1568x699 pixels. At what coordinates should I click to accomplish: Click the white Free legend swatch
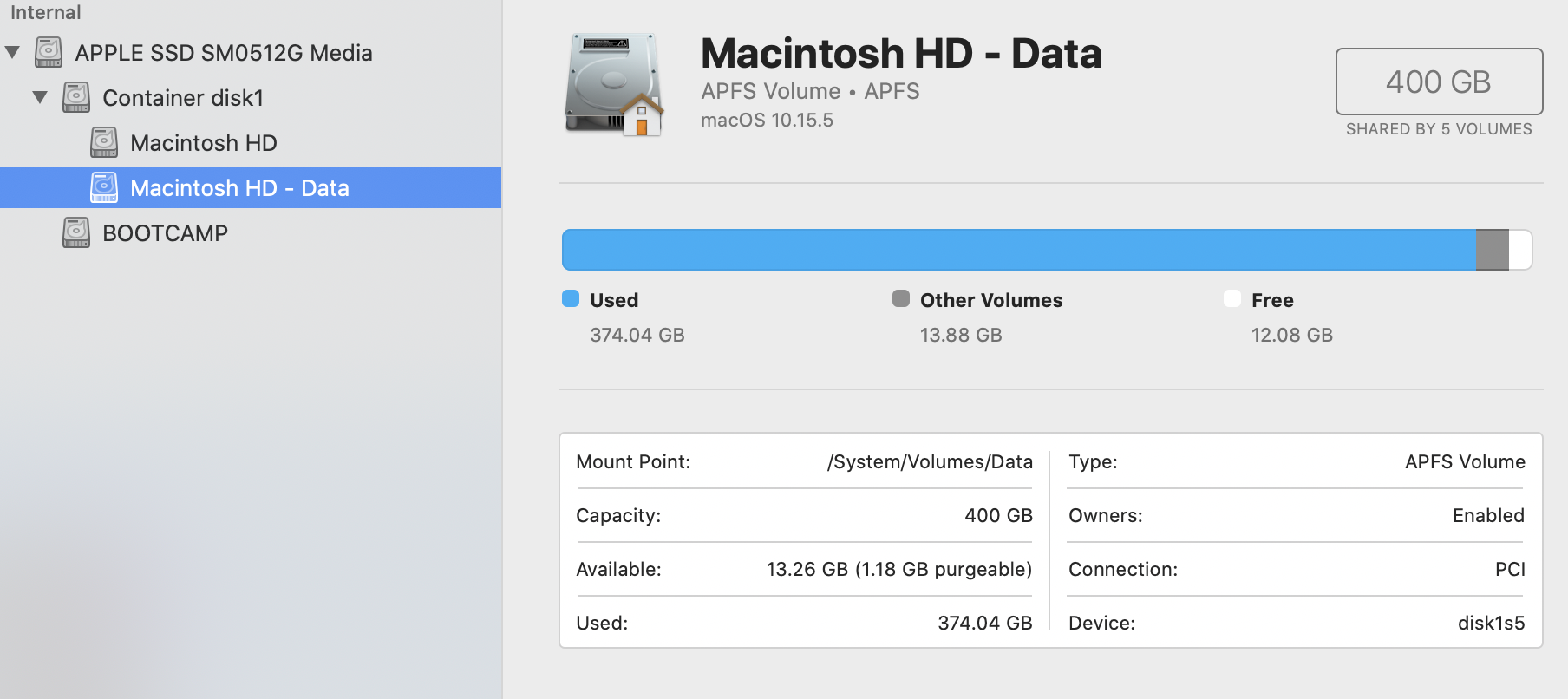(x=1232, y=298)
